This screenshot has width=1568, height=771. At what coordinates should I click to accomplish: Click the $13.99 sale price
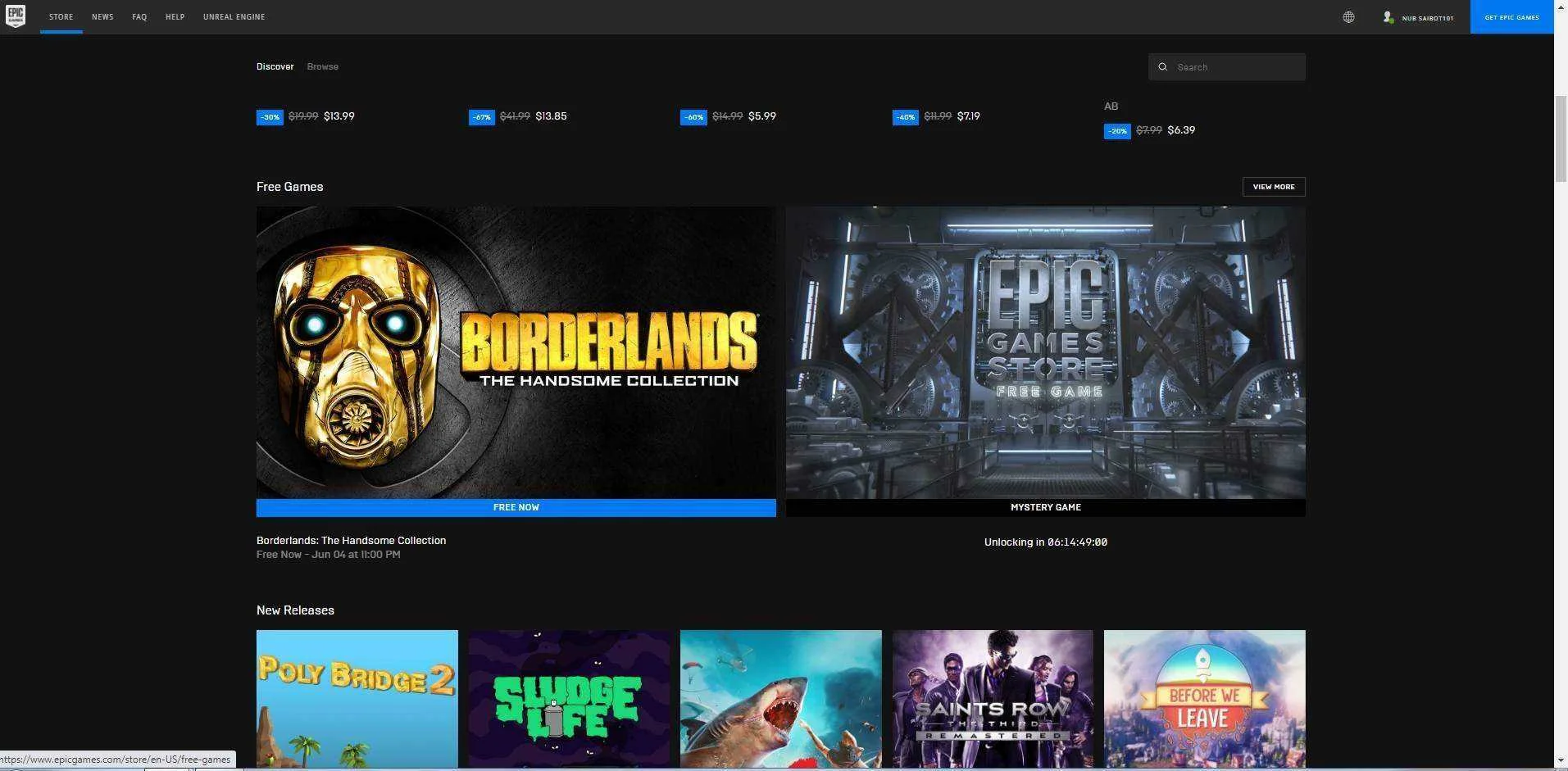click(x=339, y=116)
